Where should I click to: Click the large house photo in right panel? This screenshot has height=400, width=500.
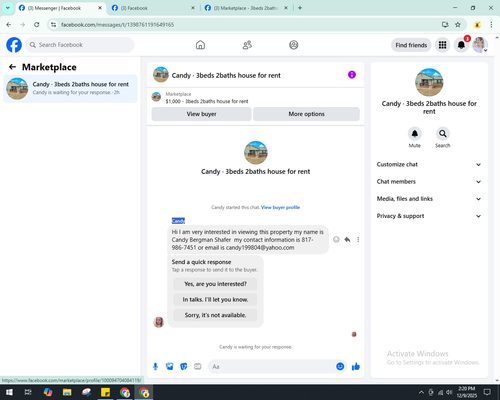[x=429, y=82]
